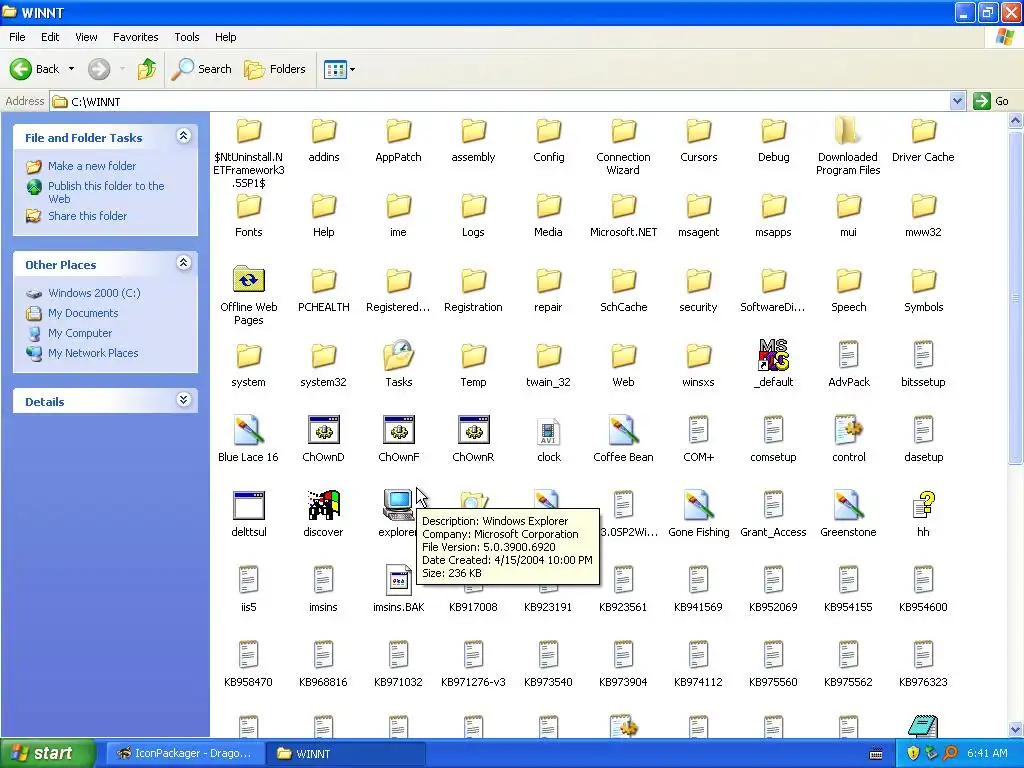This screenshot has width=1024, height=768.
Task: Select the Tasks folder icon
Action: click(398, 355)
